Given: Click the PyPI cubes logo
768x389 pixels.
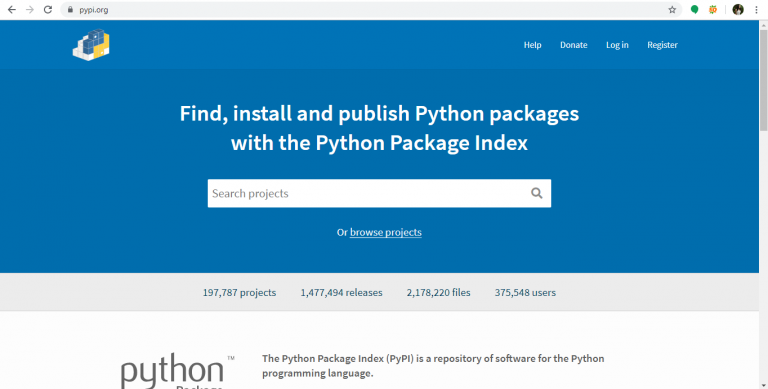Looking at the screenshot, I should tap(91, 45).
